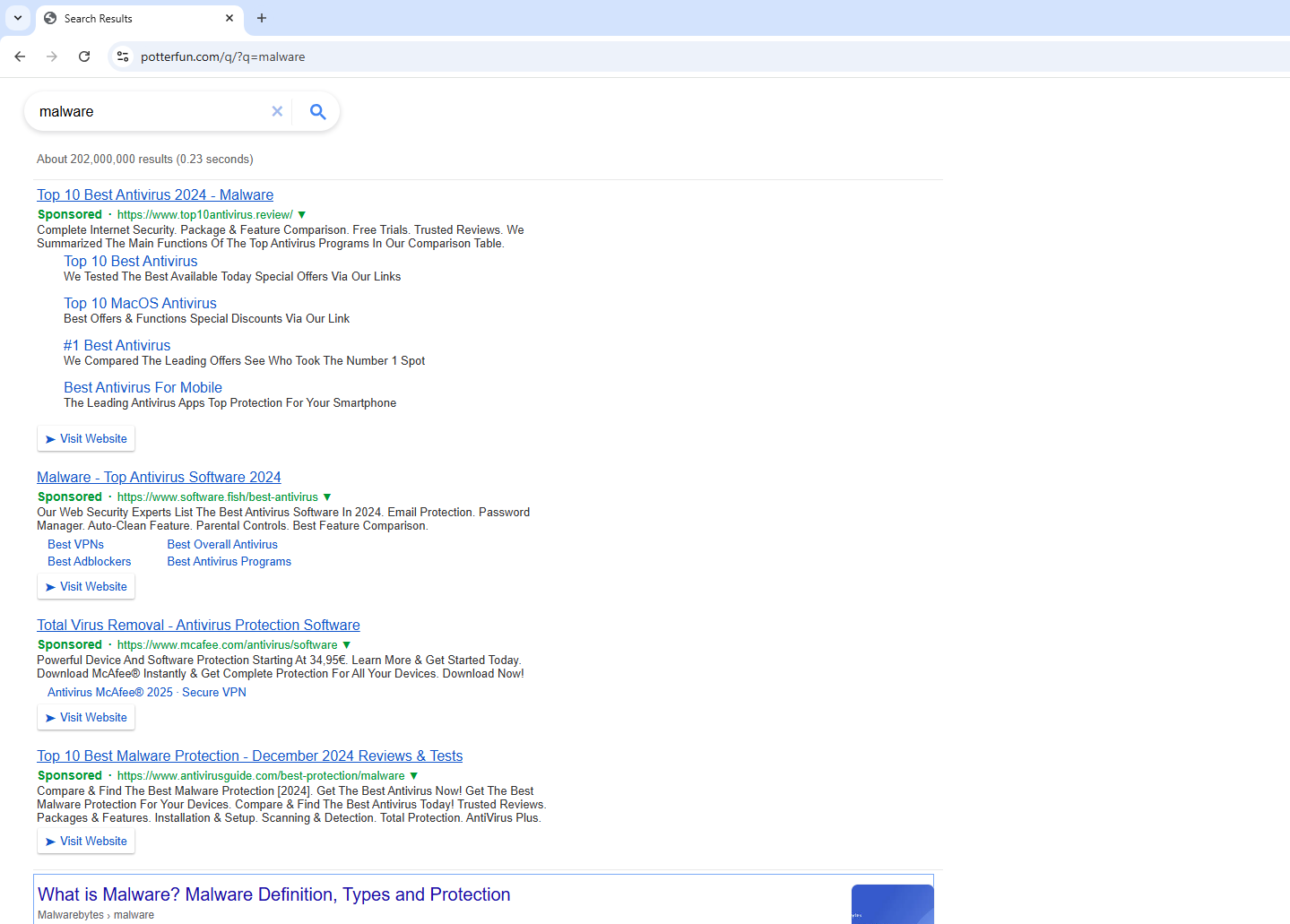Click the Malwarebytes result thumbnail image
The height and width of the screenshot is (924, 1290).
(x=892, y=903)
